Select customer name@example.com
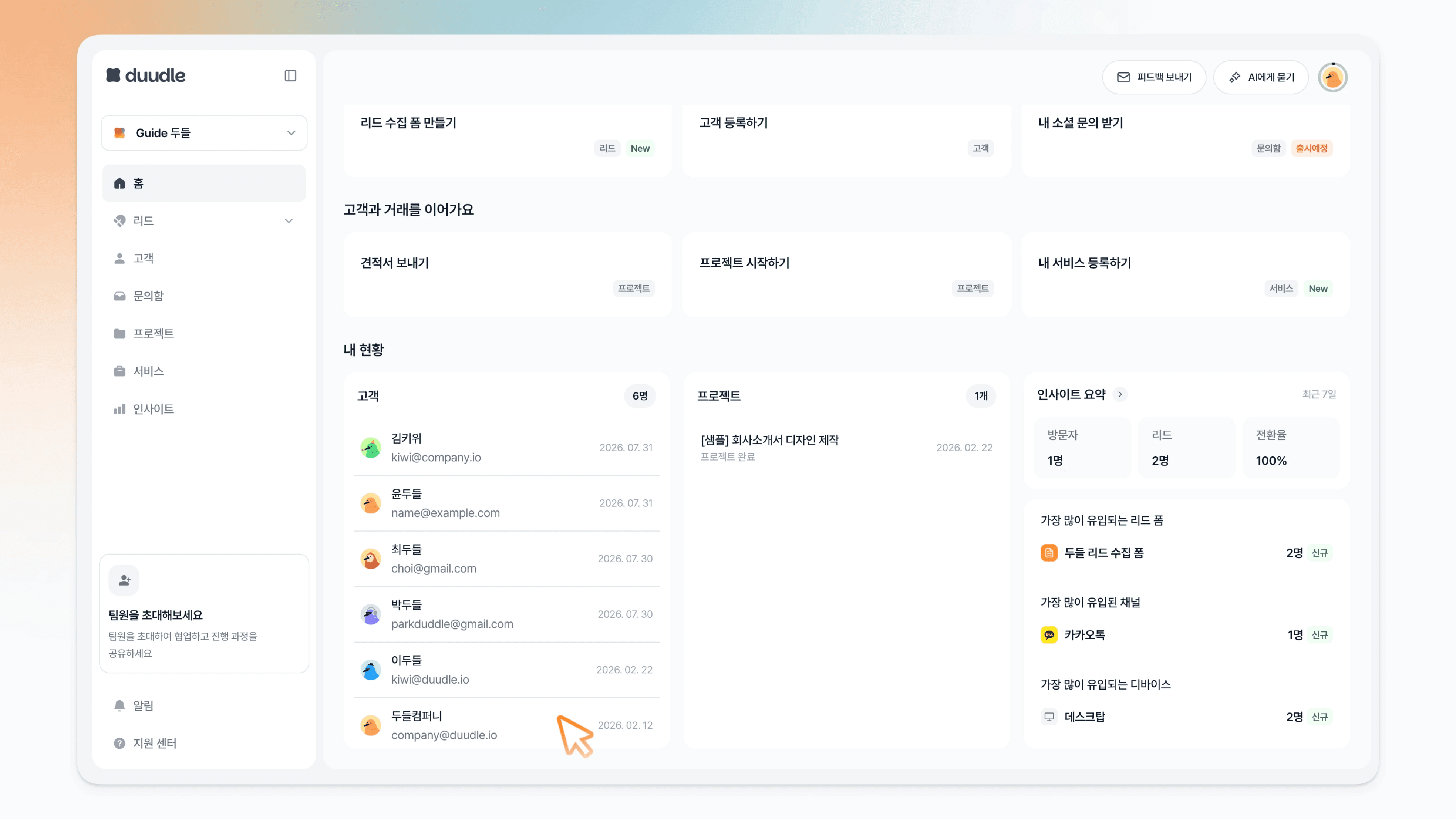The height and width of the screenshot is (819, 1456). [507, 503]
